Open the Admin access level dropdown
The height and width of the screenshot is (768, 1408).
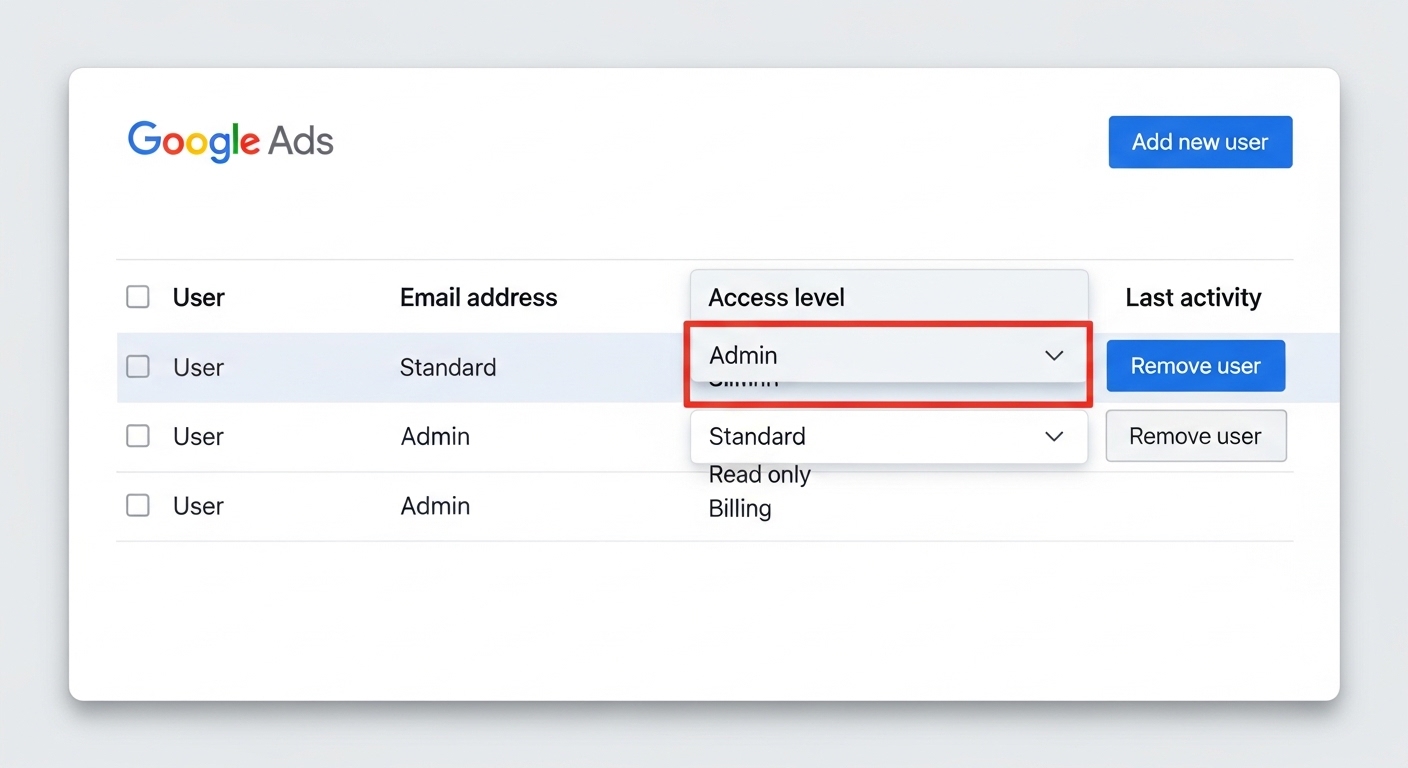coord(888,356)
